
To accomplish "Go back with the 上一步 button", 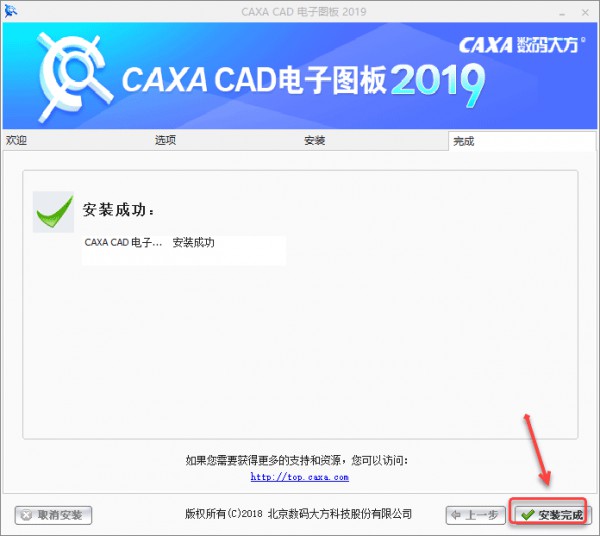I will pyautogui.click(x=476, y=515).
